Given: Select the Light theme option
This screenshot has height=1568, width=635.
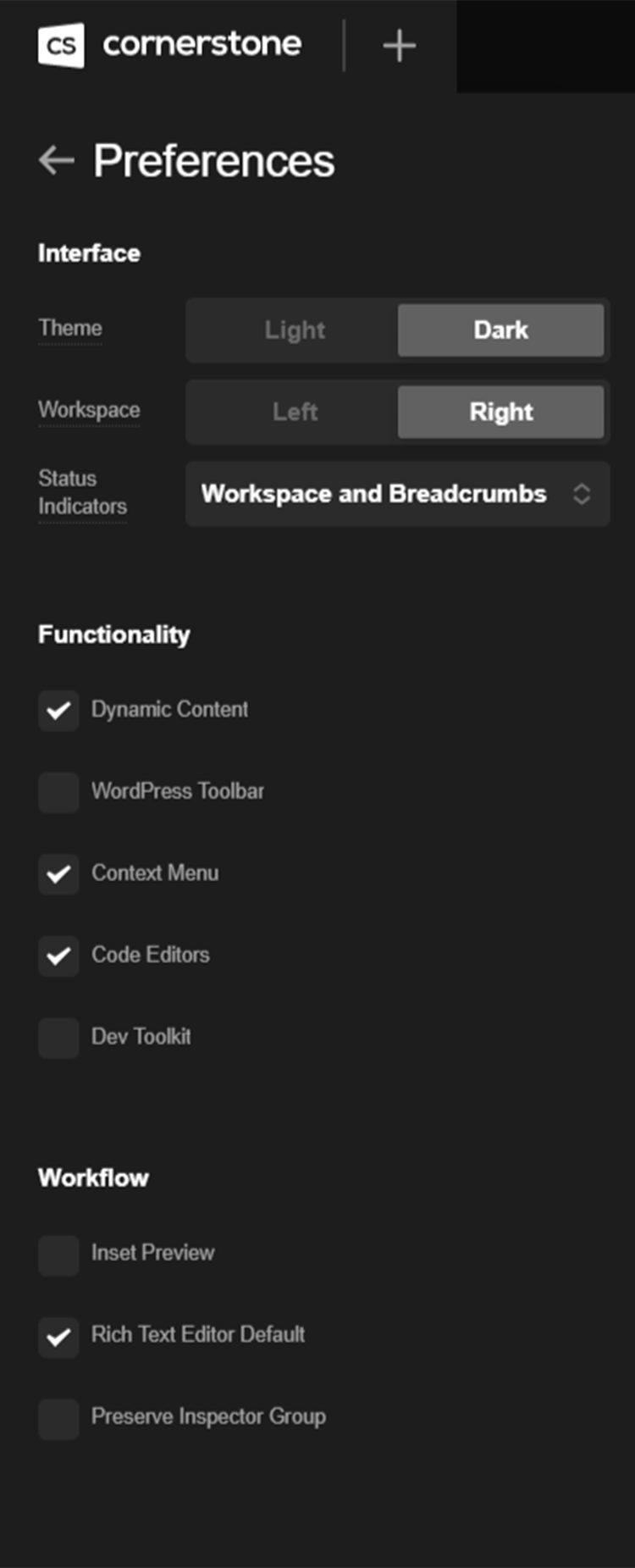Looking at the screenshot, I should pyautogui.click(x=294, y=330).
